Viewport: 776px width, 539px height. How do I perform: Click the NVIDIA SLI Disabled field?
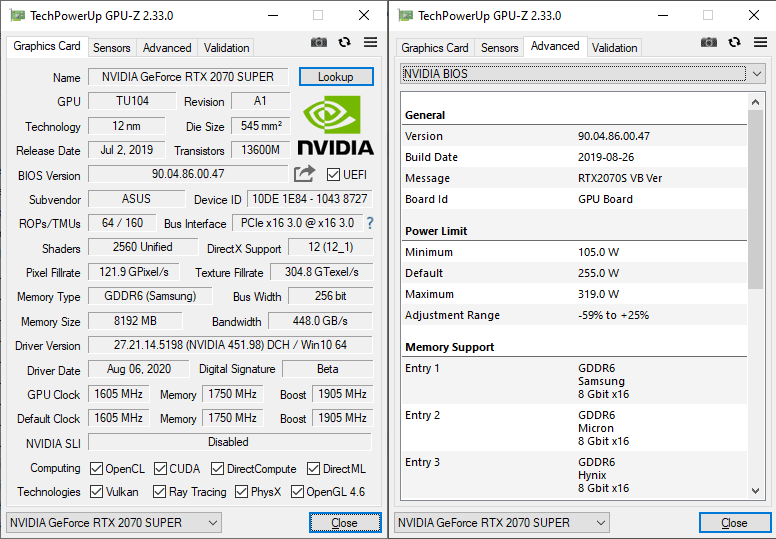[230, 442]
